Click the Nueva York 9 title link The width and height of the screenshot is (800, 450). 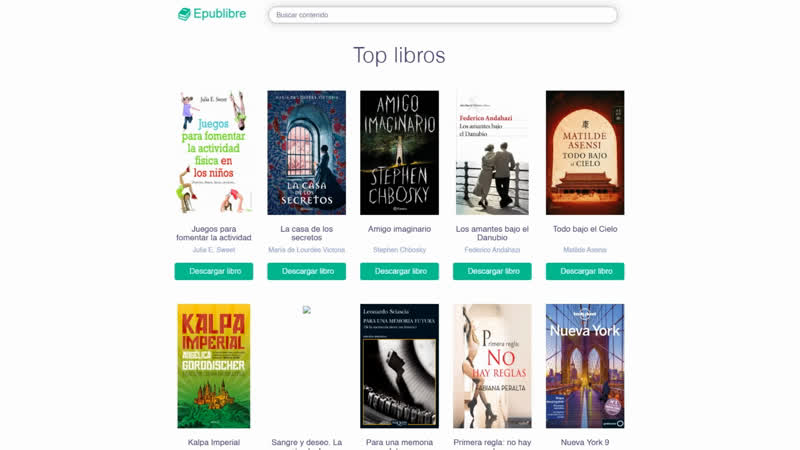[x=585, y=442]
